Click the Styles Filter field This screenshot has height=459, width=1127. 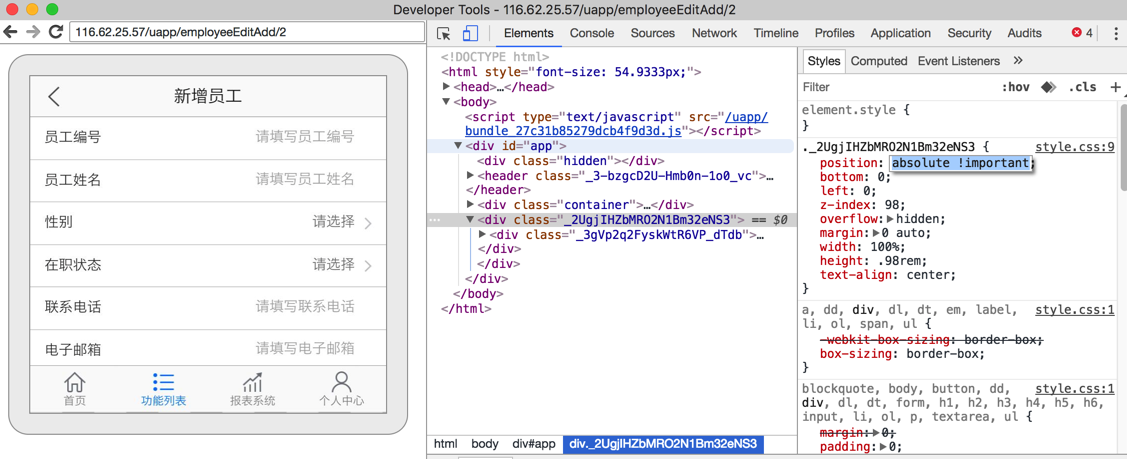coord(898,87)
